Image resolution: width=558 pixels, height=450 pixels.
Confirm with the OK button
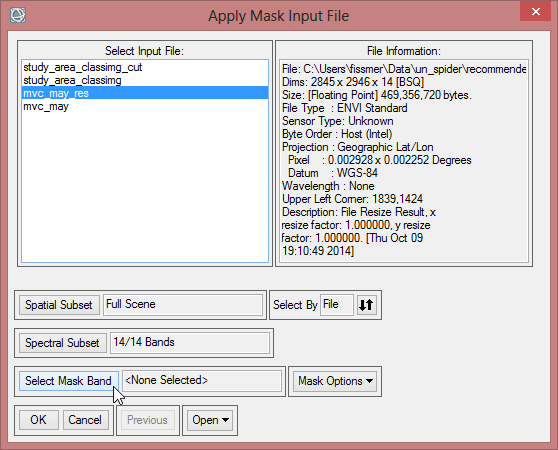pyautogui.click(x=38, y=420)
